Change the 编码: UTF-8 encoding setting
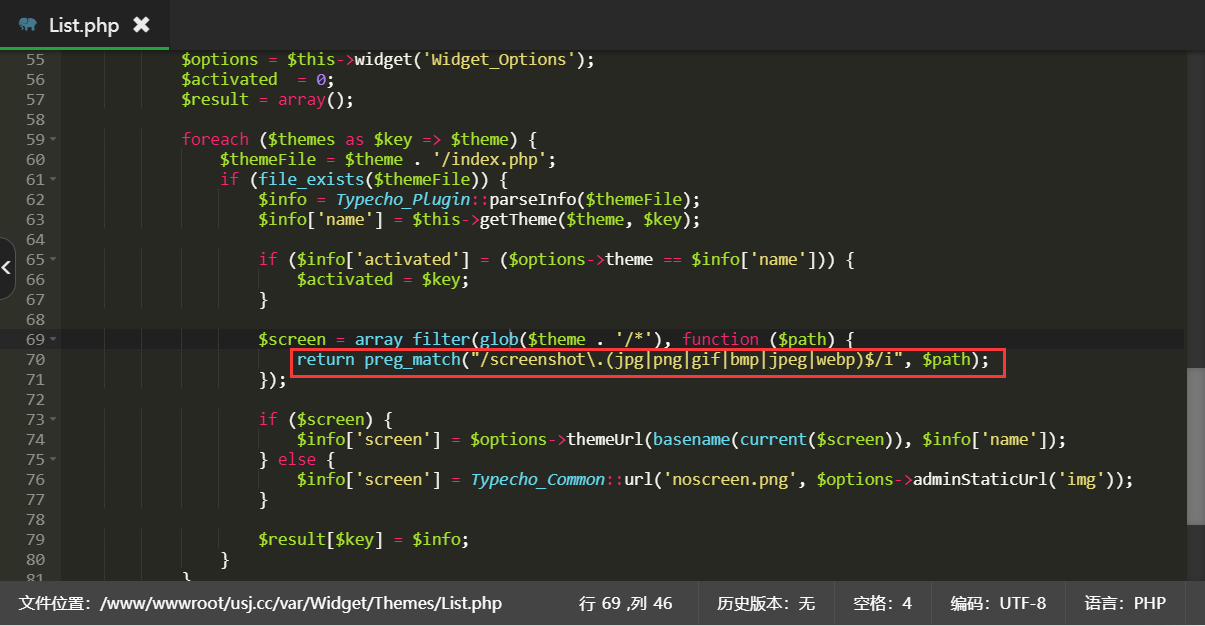The width and height of the screenshot is (1205, 626). (997, 603)
